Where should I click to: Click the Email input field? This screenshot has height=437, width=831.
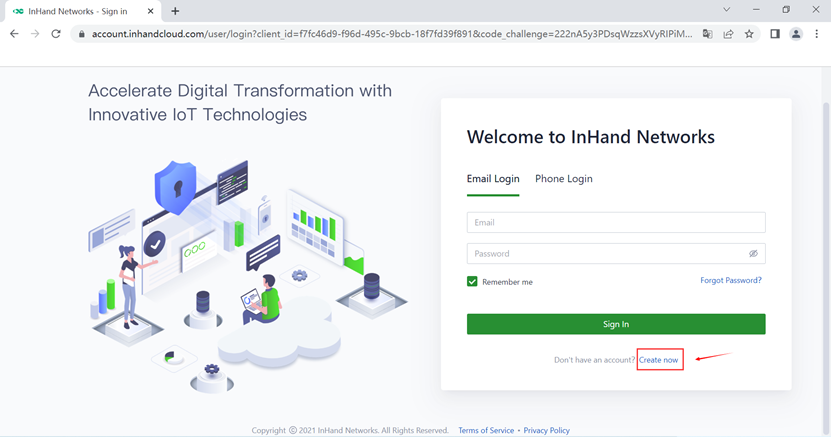coord(615,223)
